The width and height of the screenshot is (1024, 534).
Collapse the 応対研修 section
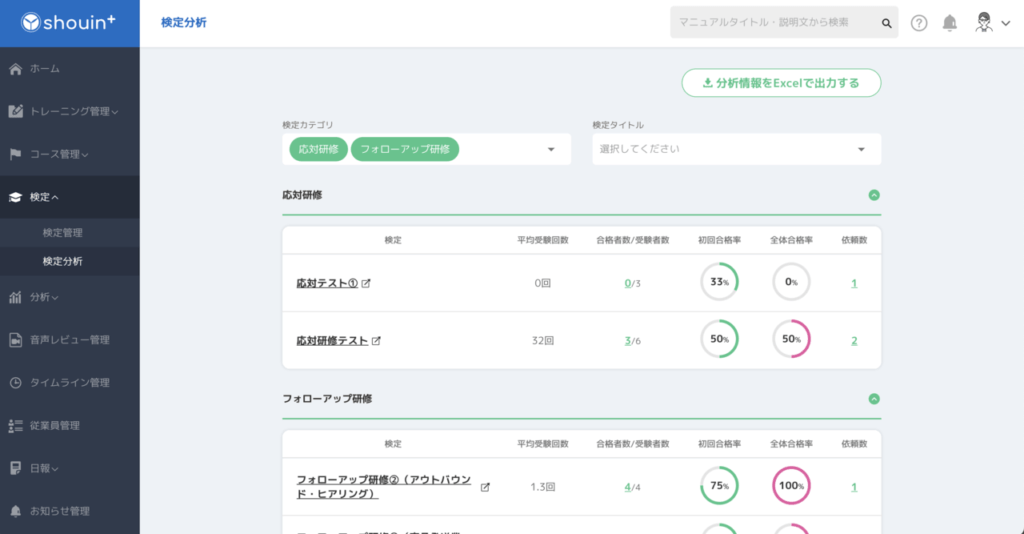[x=874, y=195]
